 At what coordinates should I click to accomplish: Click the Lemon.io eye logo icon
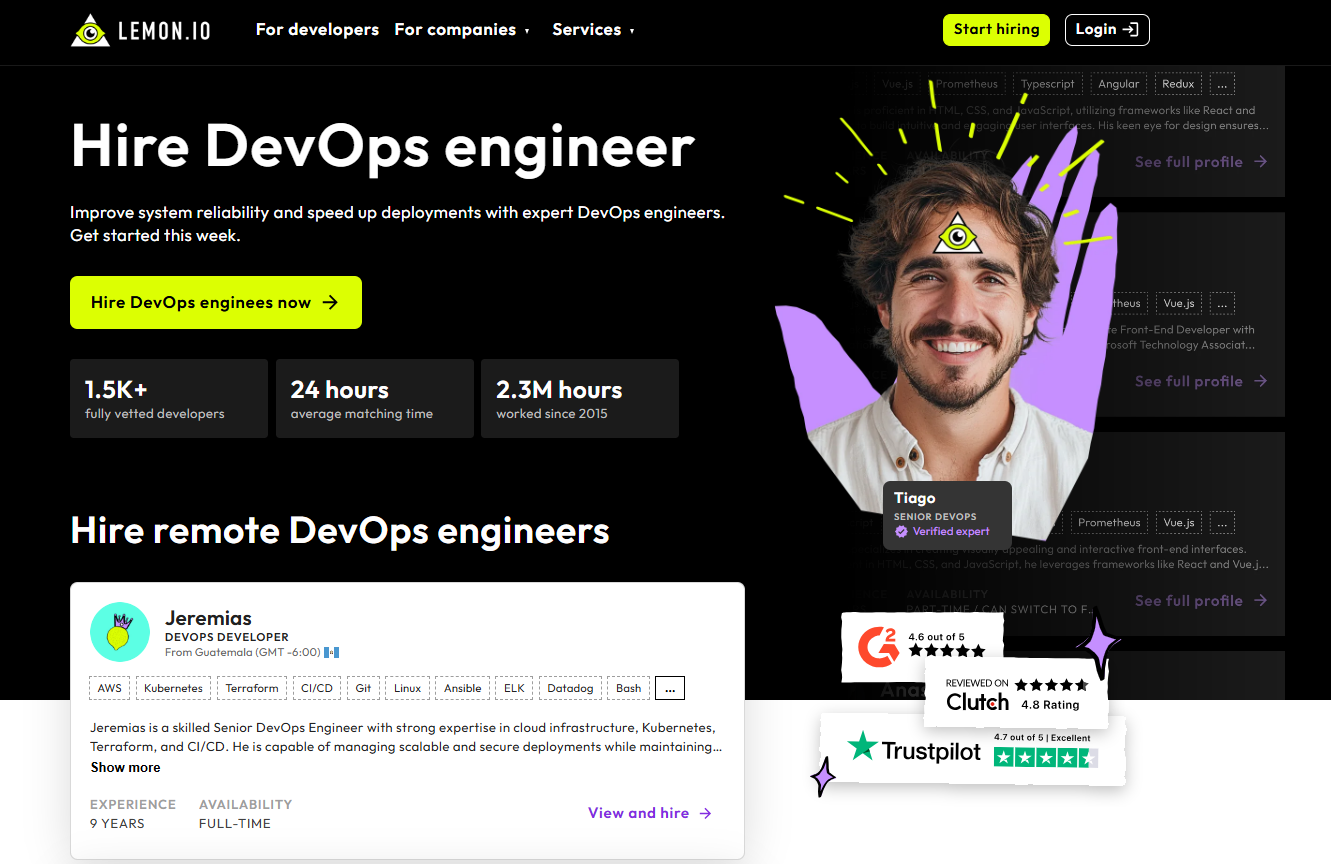[90, 31]
